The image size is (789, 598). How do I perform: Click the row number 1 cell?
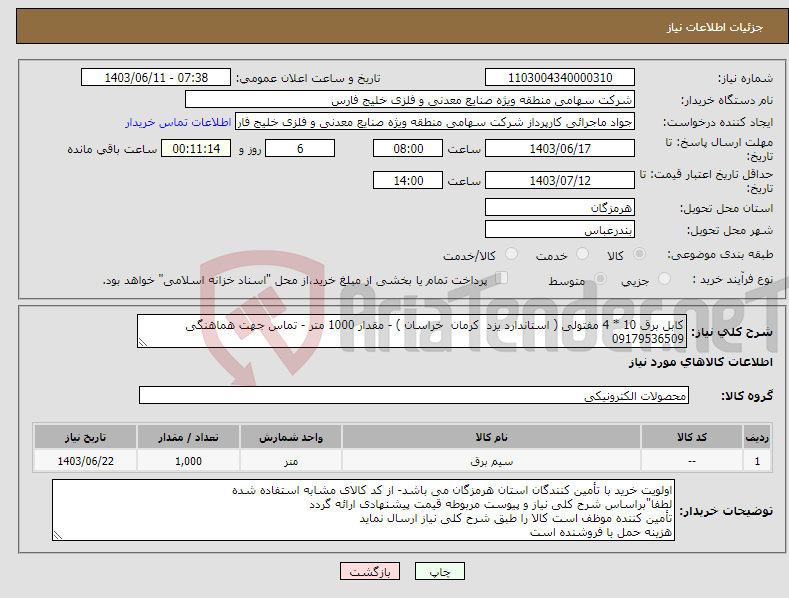tap(757, 461)
